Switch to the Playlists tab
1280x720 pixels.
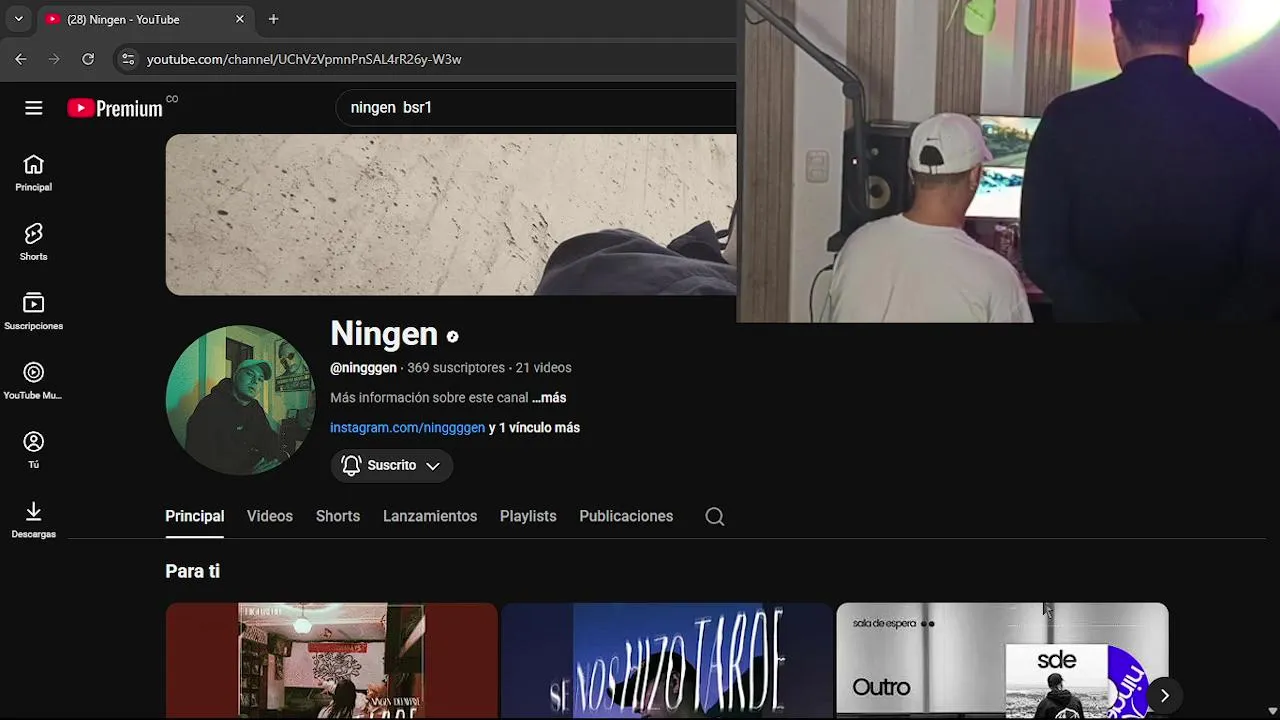528,516
